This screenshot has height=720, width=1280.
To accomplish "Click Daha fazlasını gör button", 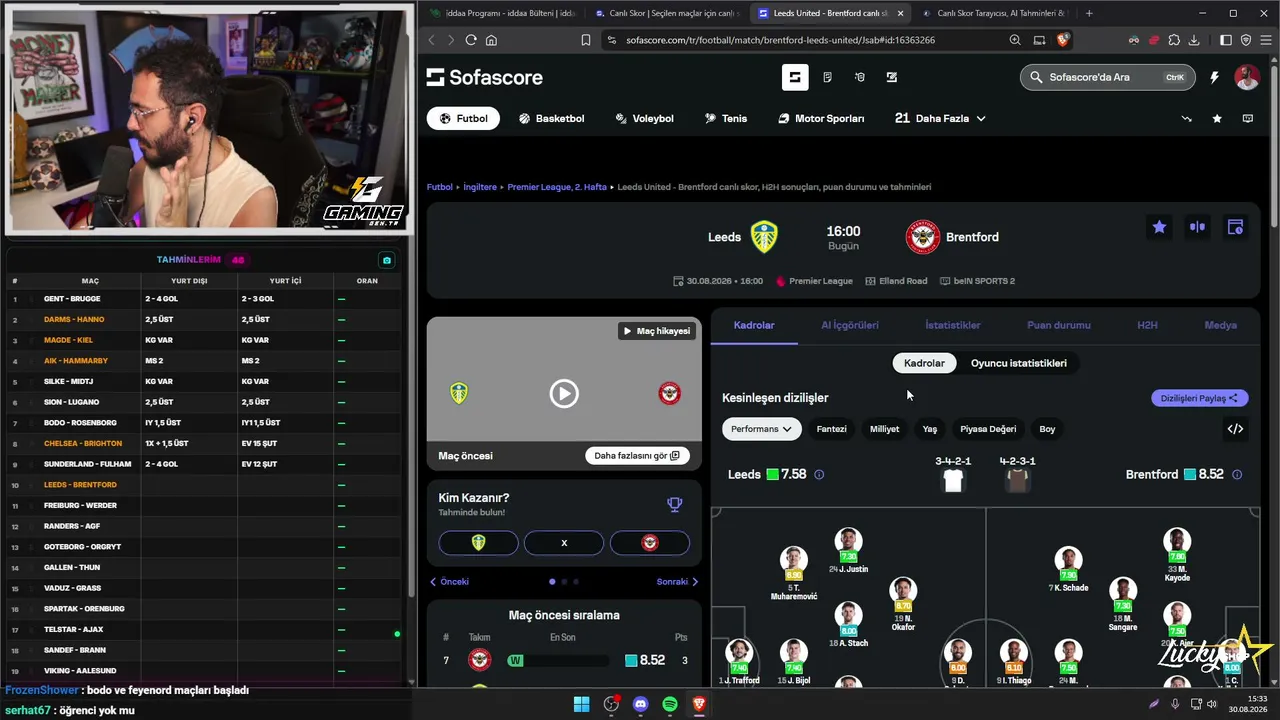I will tap(637, 456).
